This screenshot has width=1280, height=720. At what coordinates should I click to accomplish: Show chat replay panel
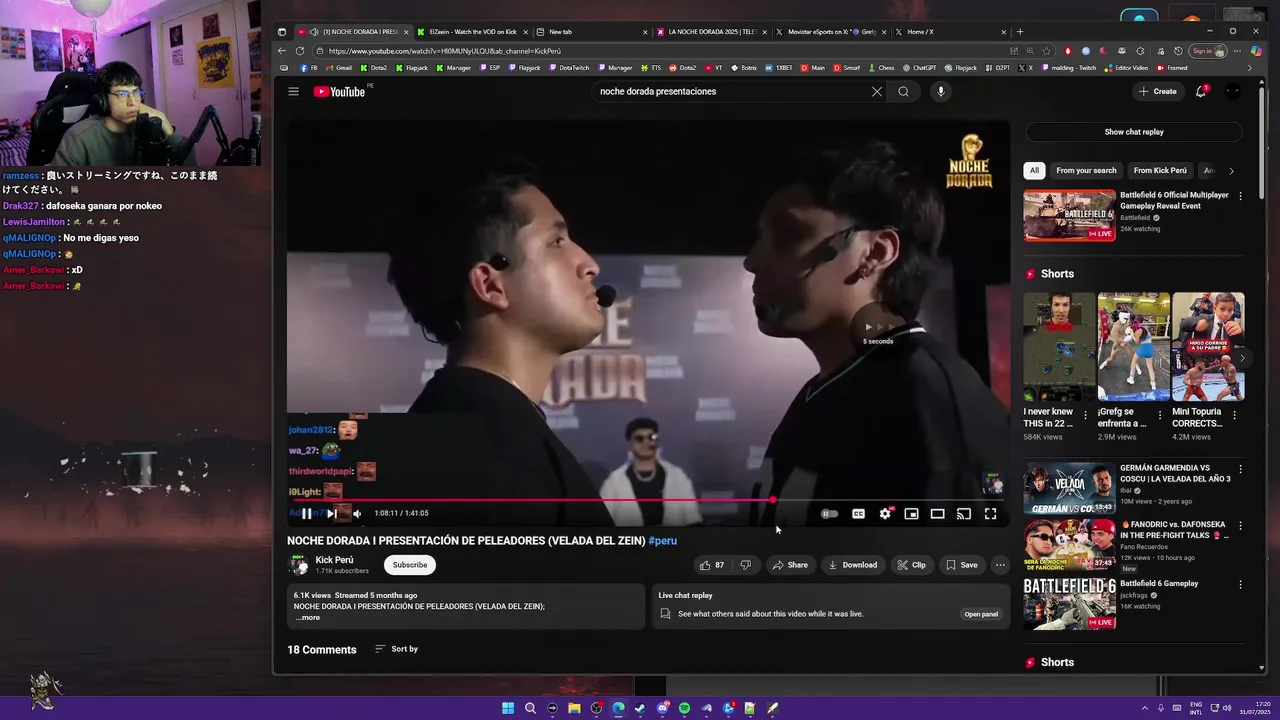pos(1134,132)
